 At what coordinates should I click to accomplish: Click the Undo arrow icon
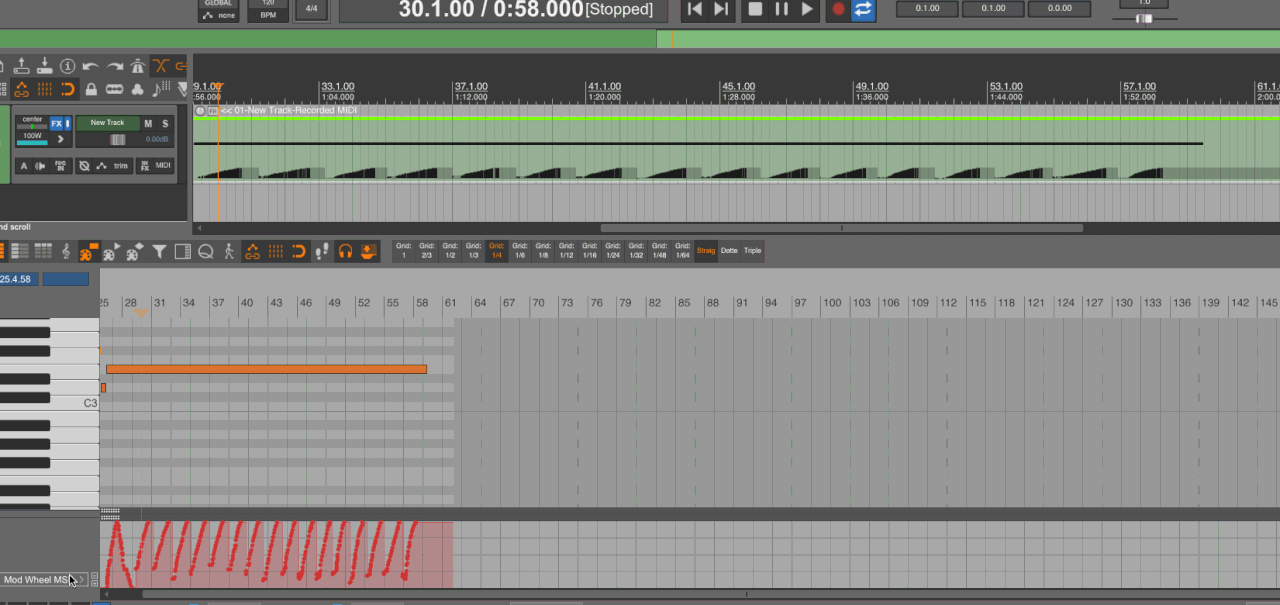click(90, 66)
